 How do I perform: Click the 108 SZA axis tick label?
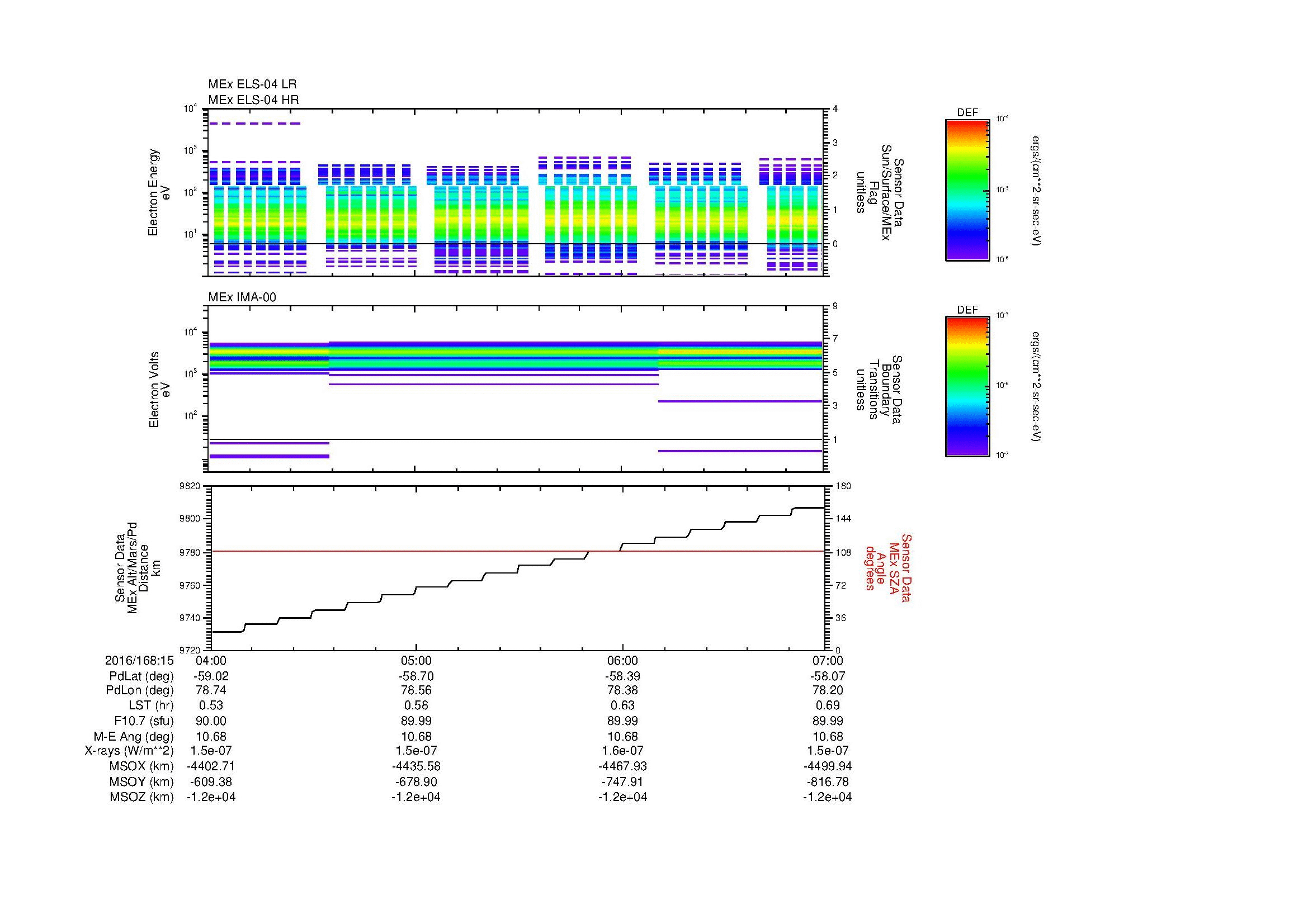click(x=843, y=552)
